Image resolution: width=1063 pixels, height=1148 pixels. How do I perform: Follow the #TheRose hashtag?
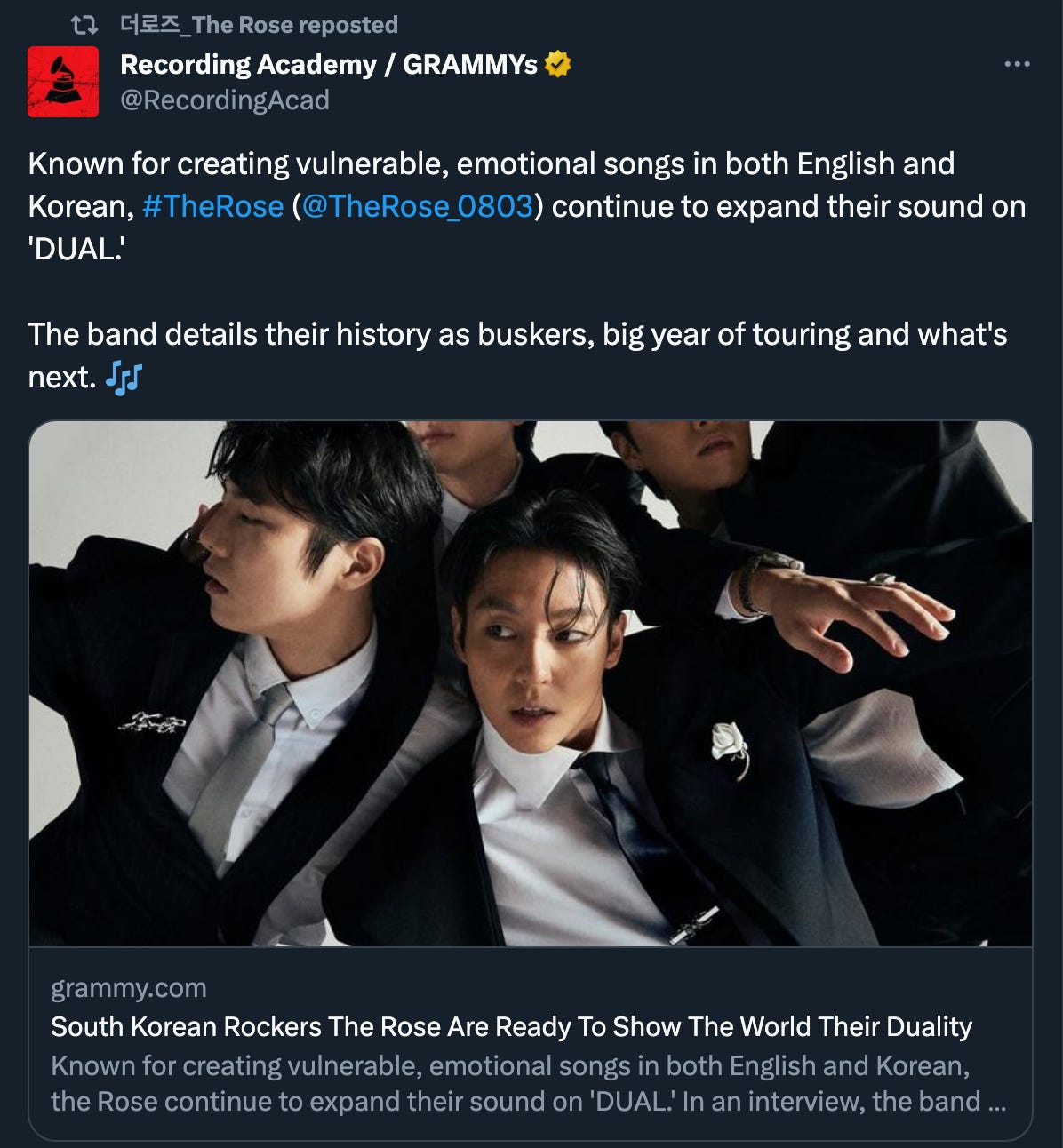212,206
